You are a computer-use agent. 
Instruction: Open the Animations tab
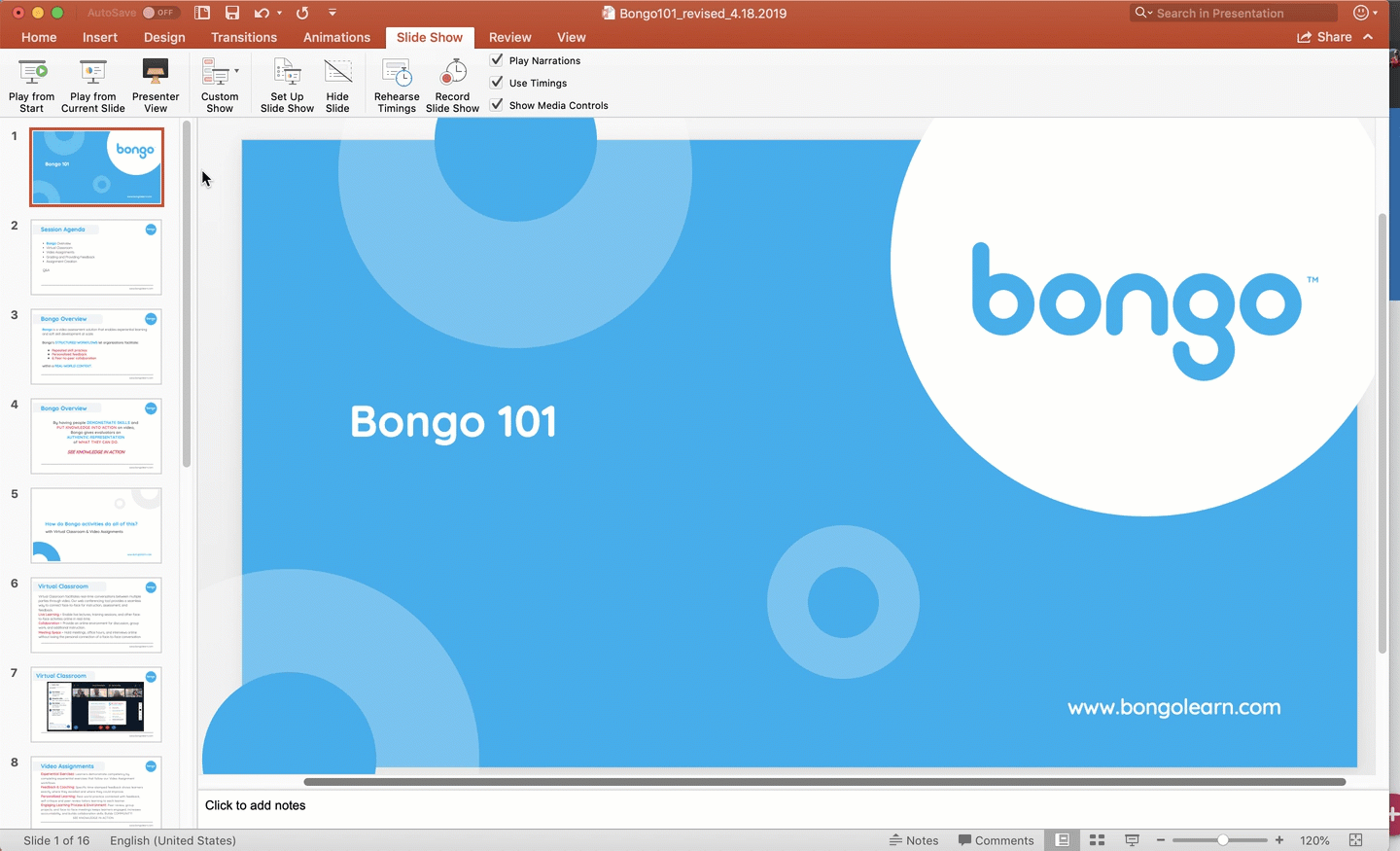(x=336, y=37)
